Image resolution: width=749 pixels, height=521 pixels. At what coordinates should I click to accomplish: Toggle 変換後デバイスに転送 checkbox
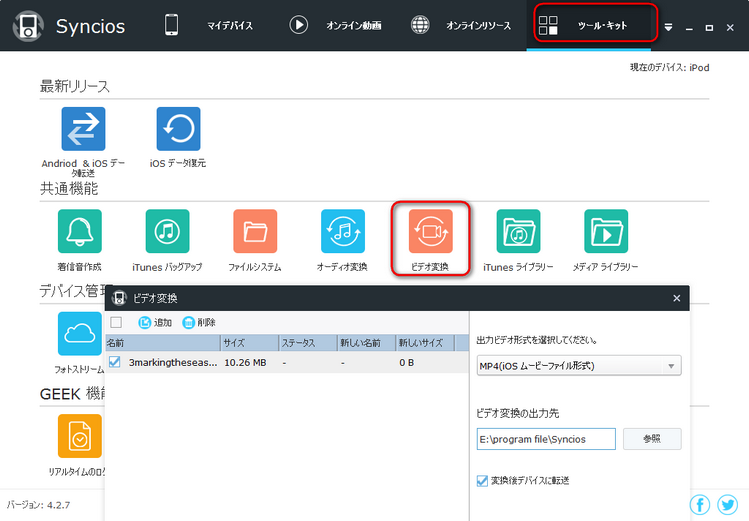482,480
